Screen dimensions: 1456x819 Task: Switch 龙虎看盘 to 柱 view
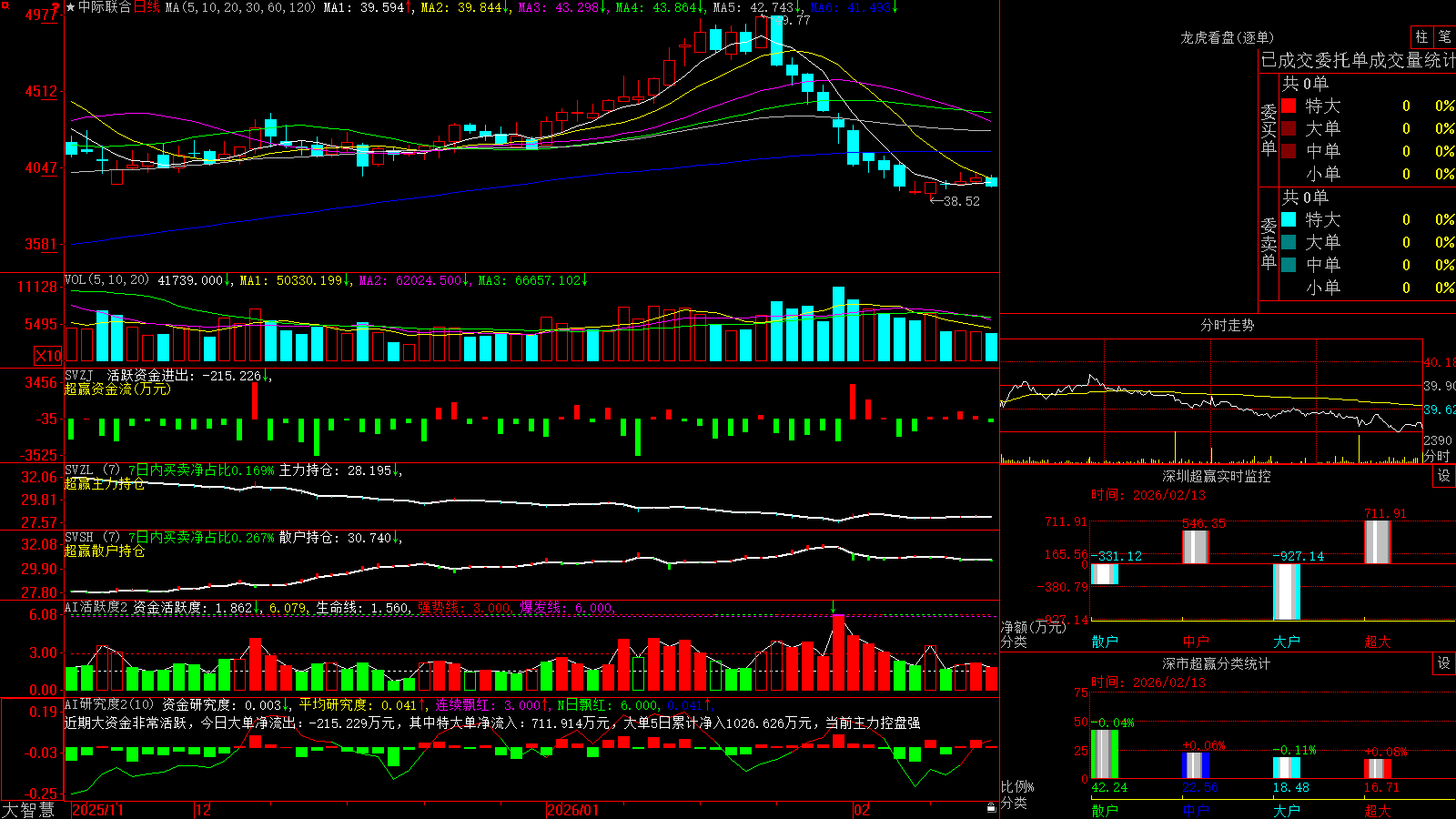coord(1421,36)
